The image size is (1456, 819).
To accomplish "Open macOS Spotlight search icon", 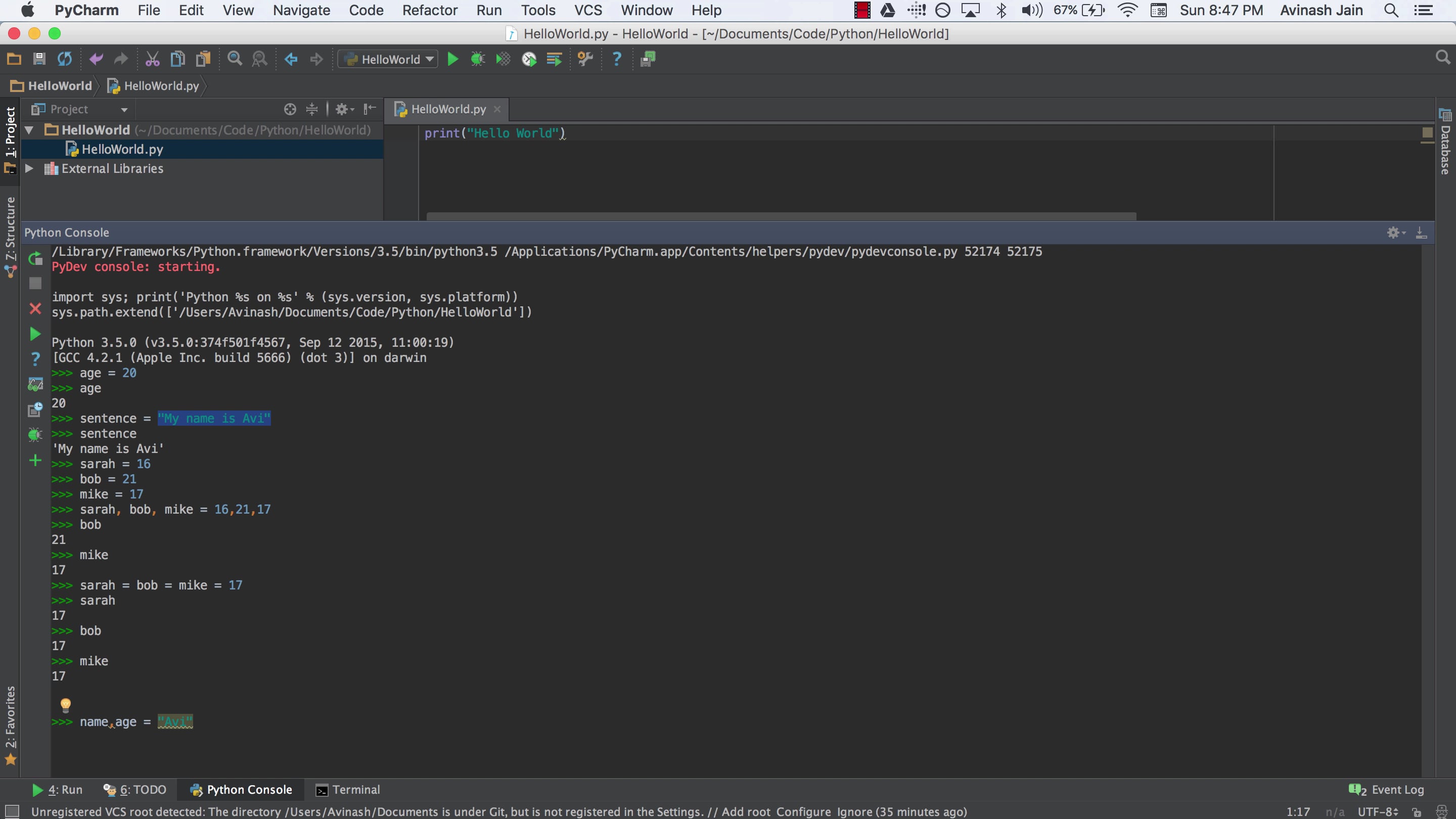I will (1391, 10).
